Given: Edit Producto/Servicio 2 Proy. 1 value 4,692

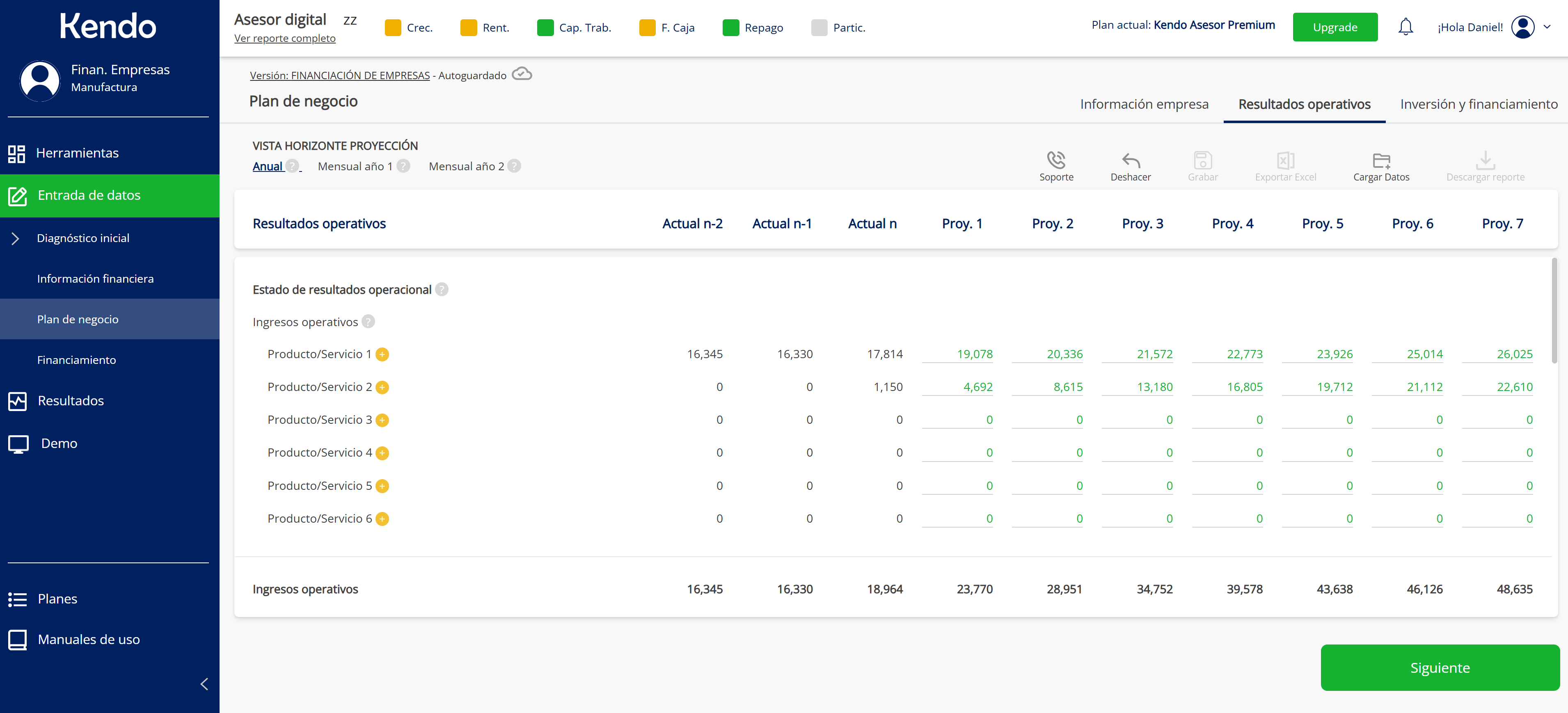Looking at the screenshot, I should tap(957, 388).
